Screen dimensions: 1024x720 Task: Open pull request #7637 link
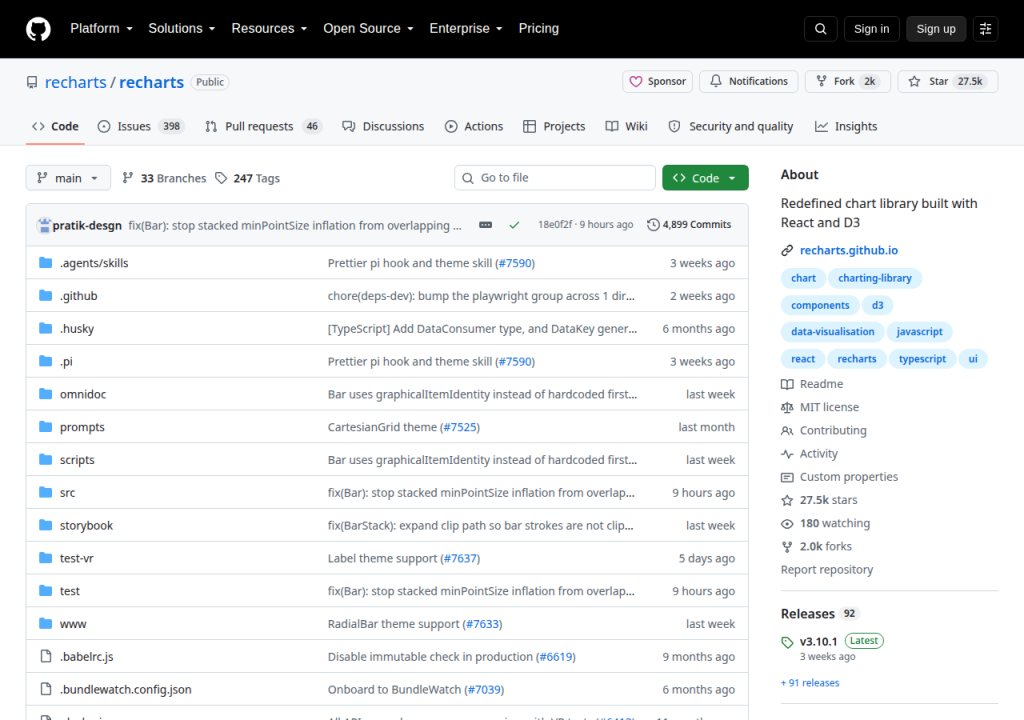(x=461, y=558)
